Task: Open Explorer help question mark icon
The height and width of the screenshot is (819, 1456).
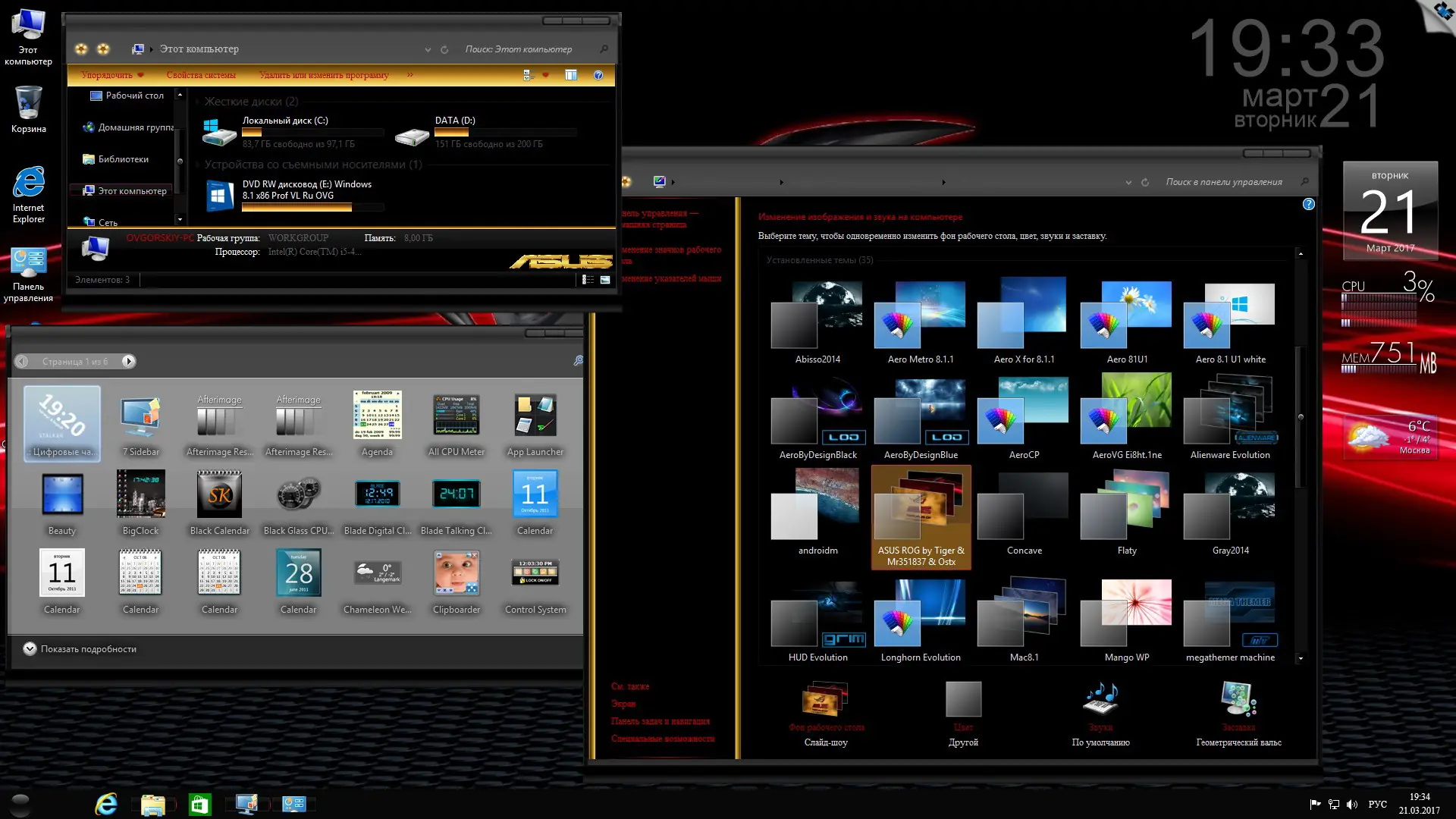Action: [598, 75]
